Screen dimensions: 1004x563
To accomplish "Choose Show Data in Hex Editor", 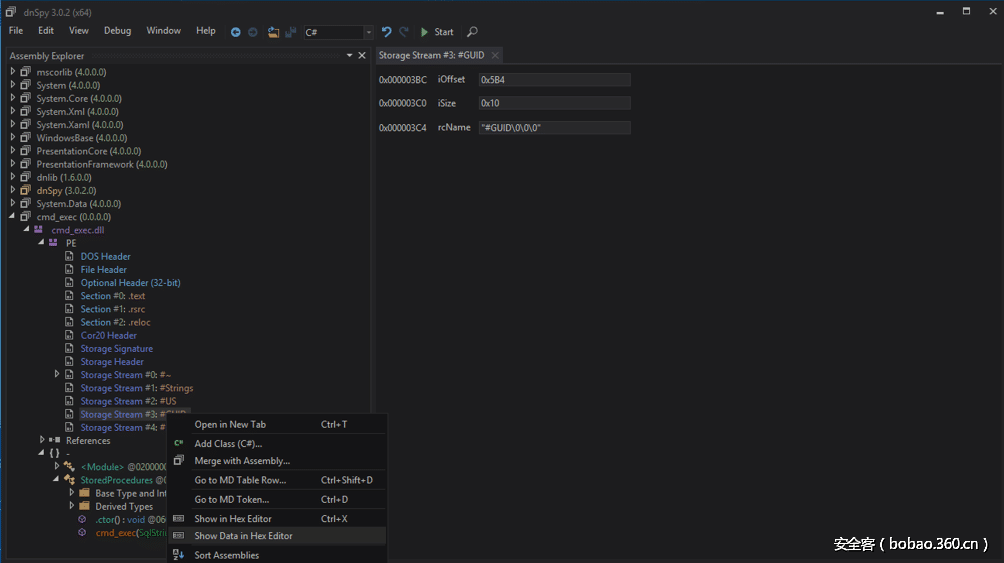I will [x=243, y=536].
